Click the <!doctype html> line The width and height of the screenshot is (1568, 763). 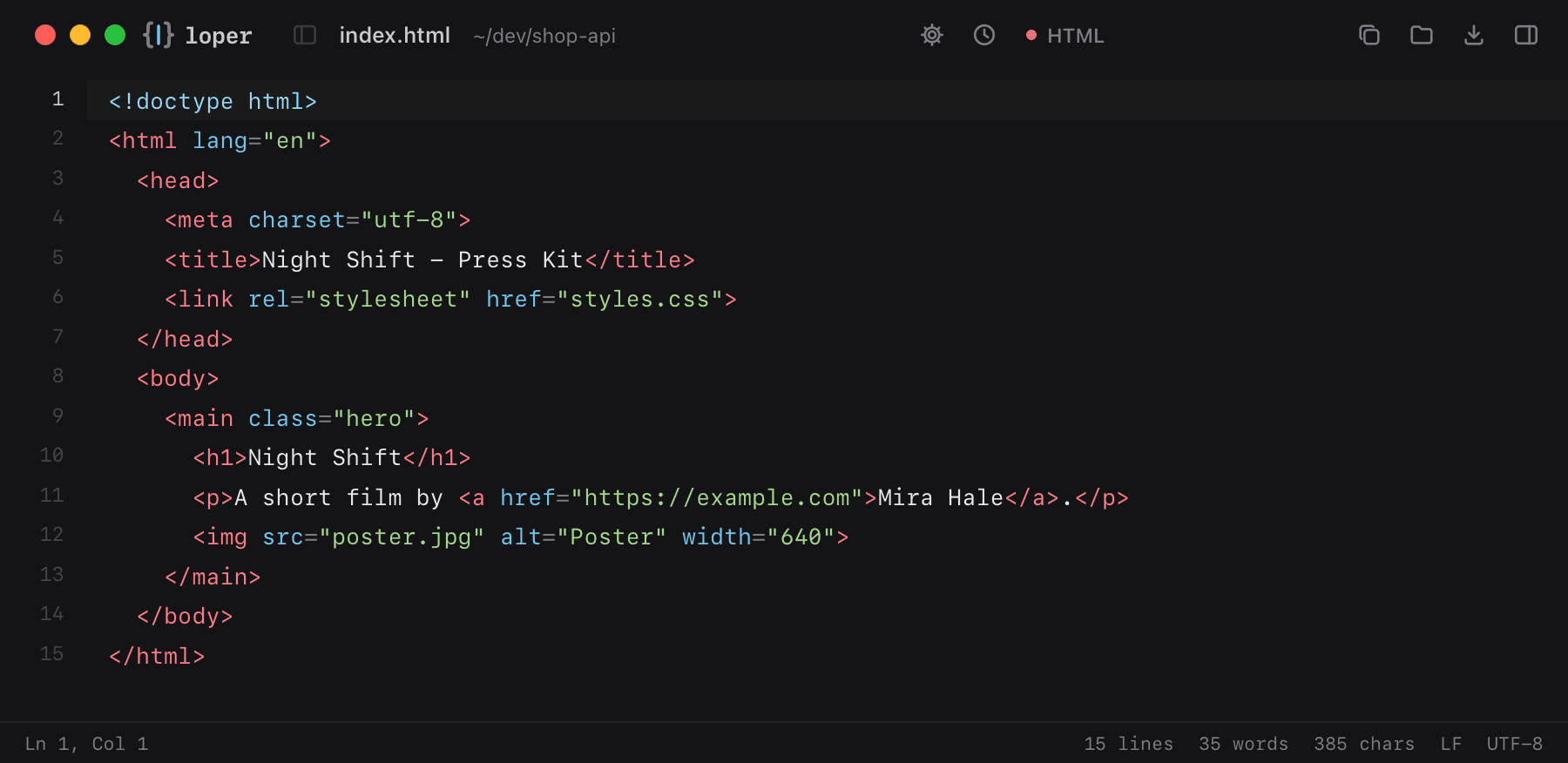pos(213,101)
